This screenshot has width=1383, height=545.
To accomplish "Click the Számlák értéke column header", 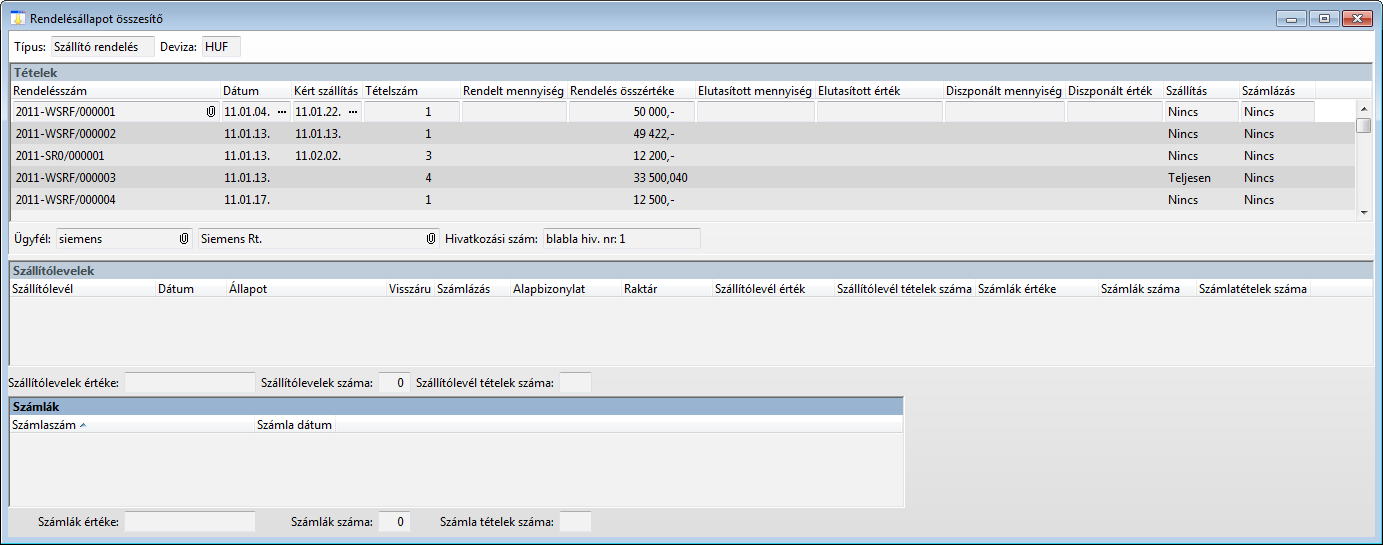I will [x=1036, y=289].
